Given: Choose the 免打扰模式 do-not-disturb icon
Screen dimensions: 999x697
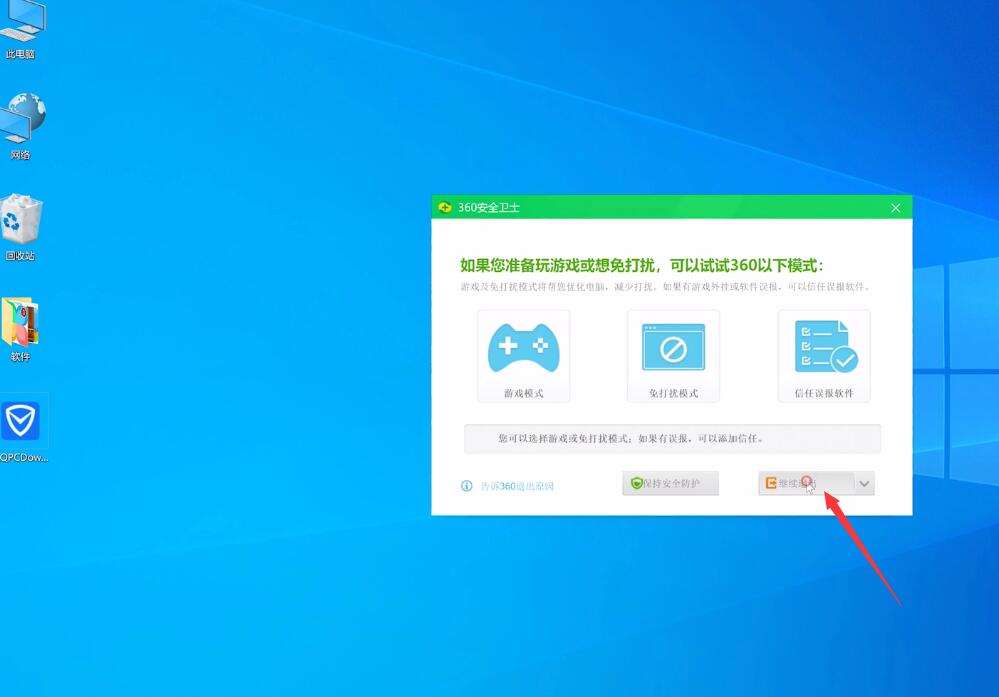Looking at the screenshot, I should pyautogui.click(x=673, y=347).
